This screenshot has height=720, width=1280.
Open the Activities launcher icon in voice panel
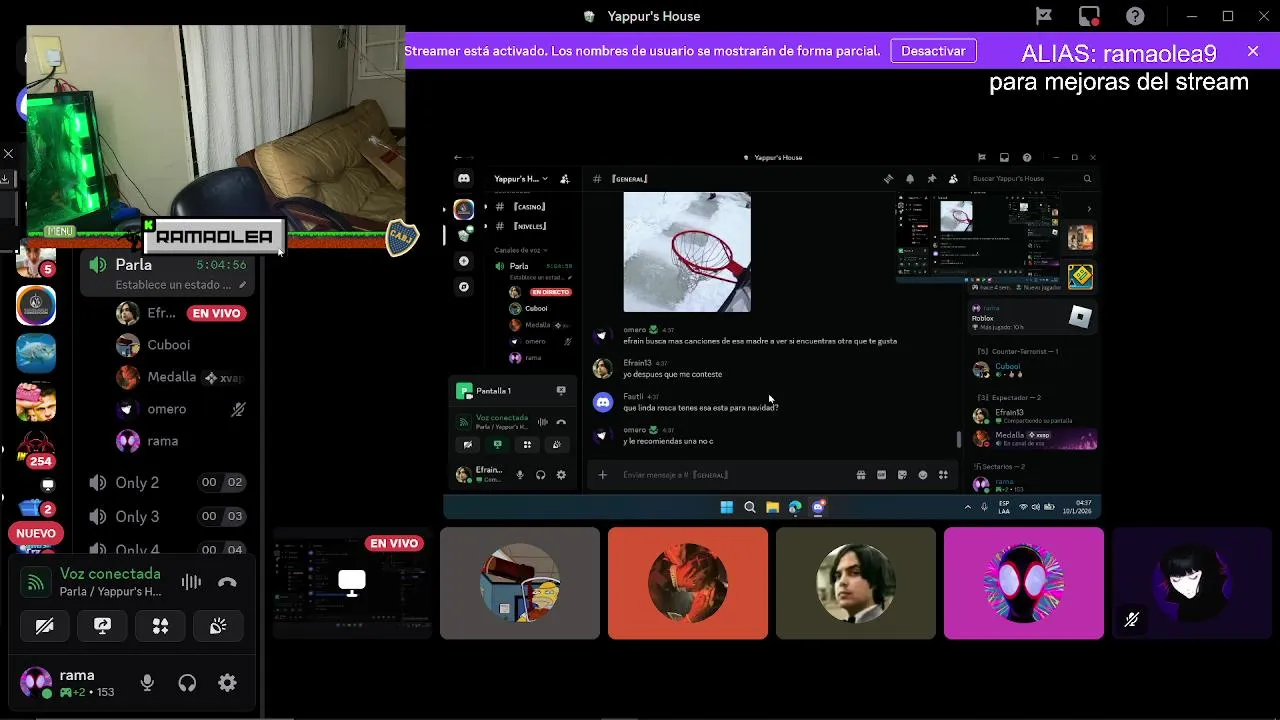[160, 626]
